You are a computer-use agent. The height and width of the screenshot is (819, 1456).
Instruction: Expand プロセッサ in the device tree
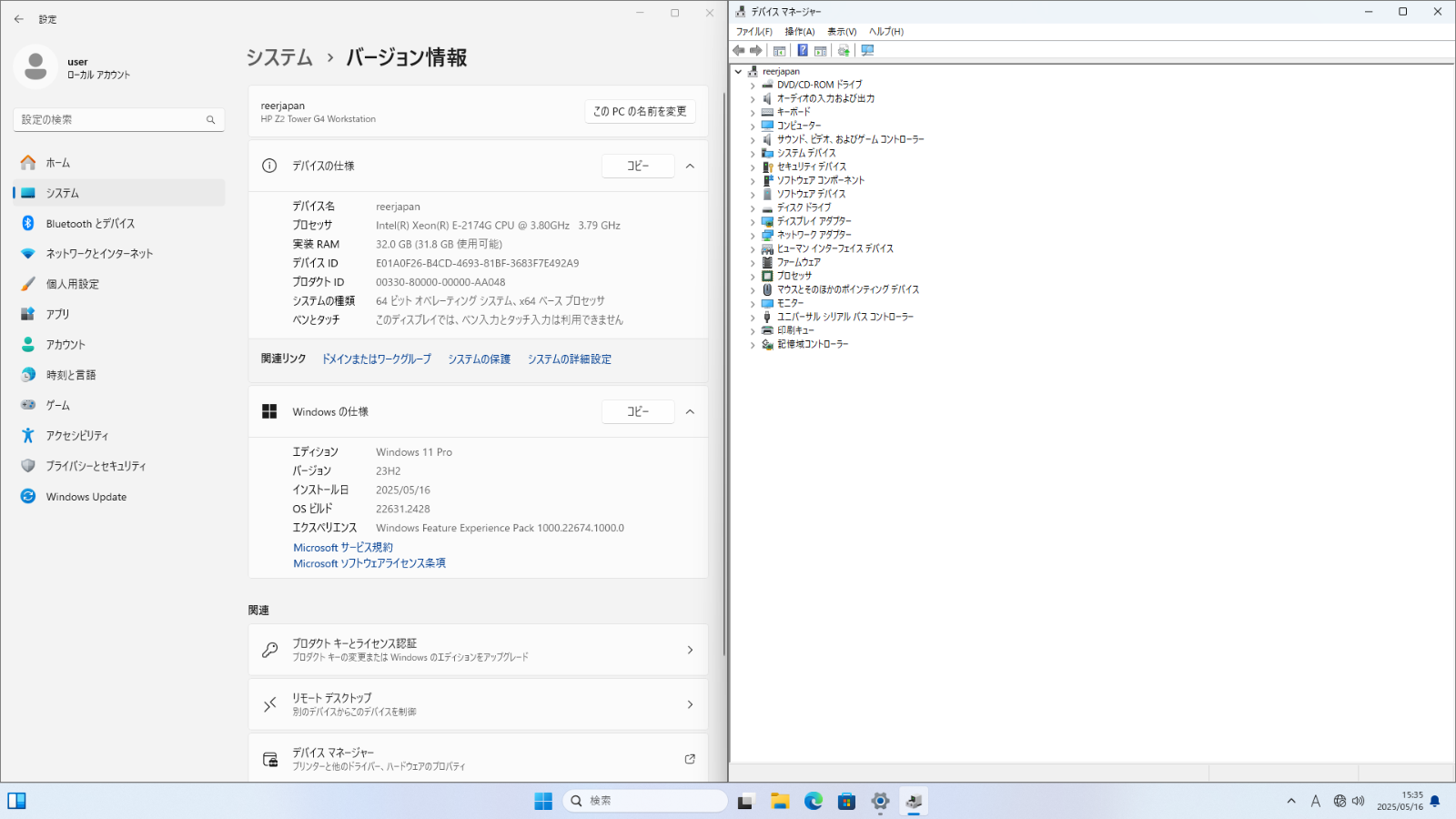[x=753, y=277]
